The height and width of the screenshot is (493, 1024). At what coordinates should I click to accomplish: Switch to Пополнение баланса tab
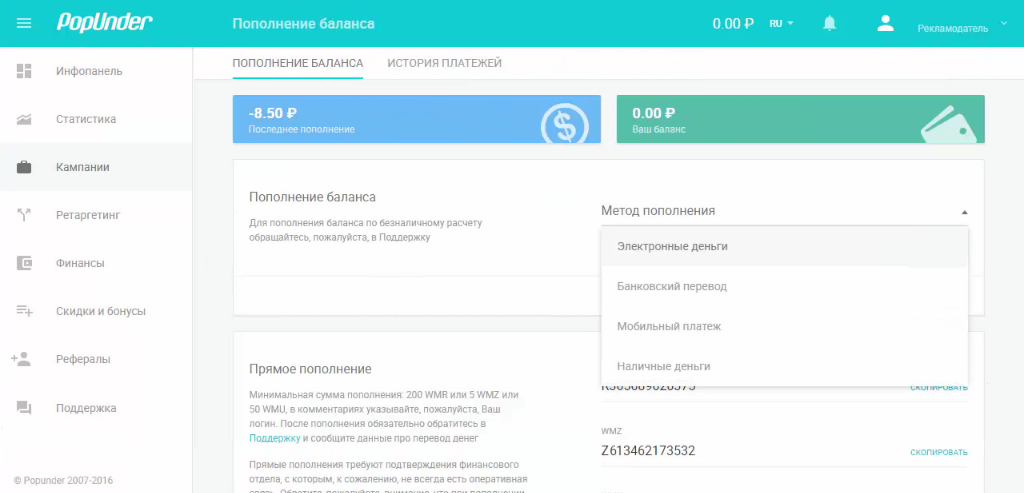298,63
